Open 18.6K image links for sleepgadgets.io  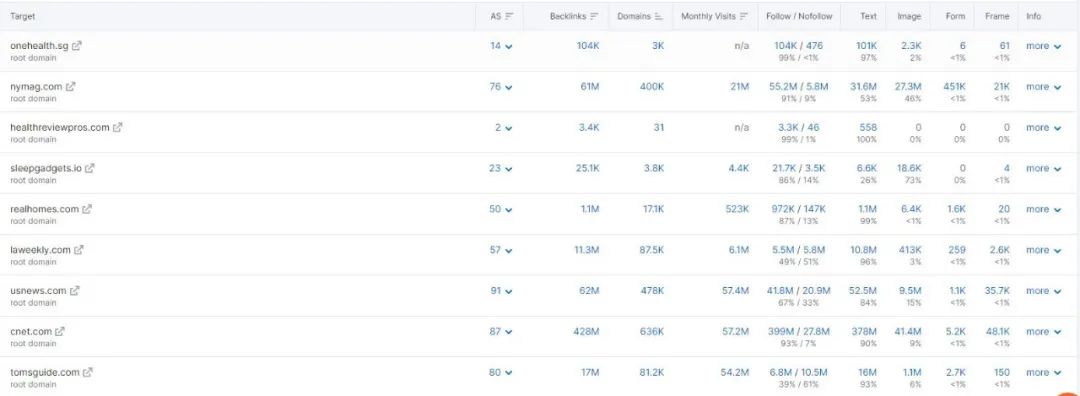pos(909,168)
